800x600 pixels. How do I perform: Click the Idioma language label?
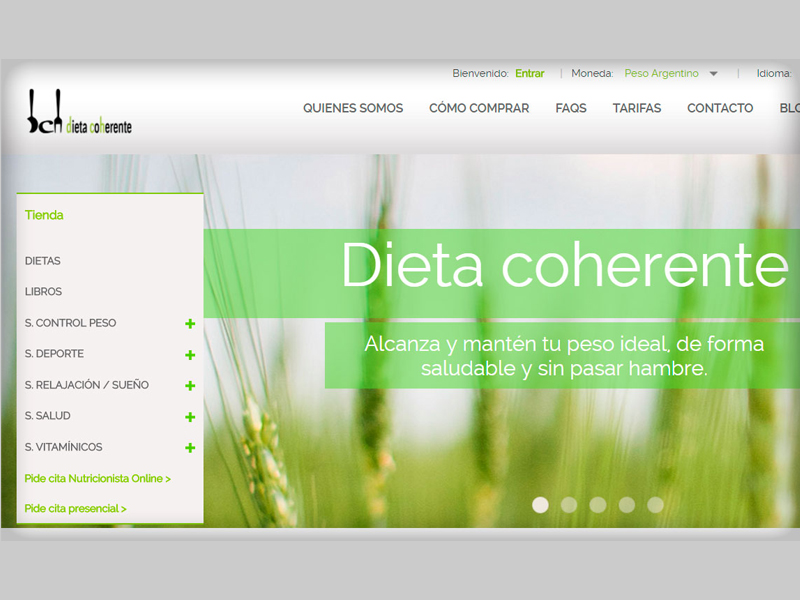[x=774, y=73]
